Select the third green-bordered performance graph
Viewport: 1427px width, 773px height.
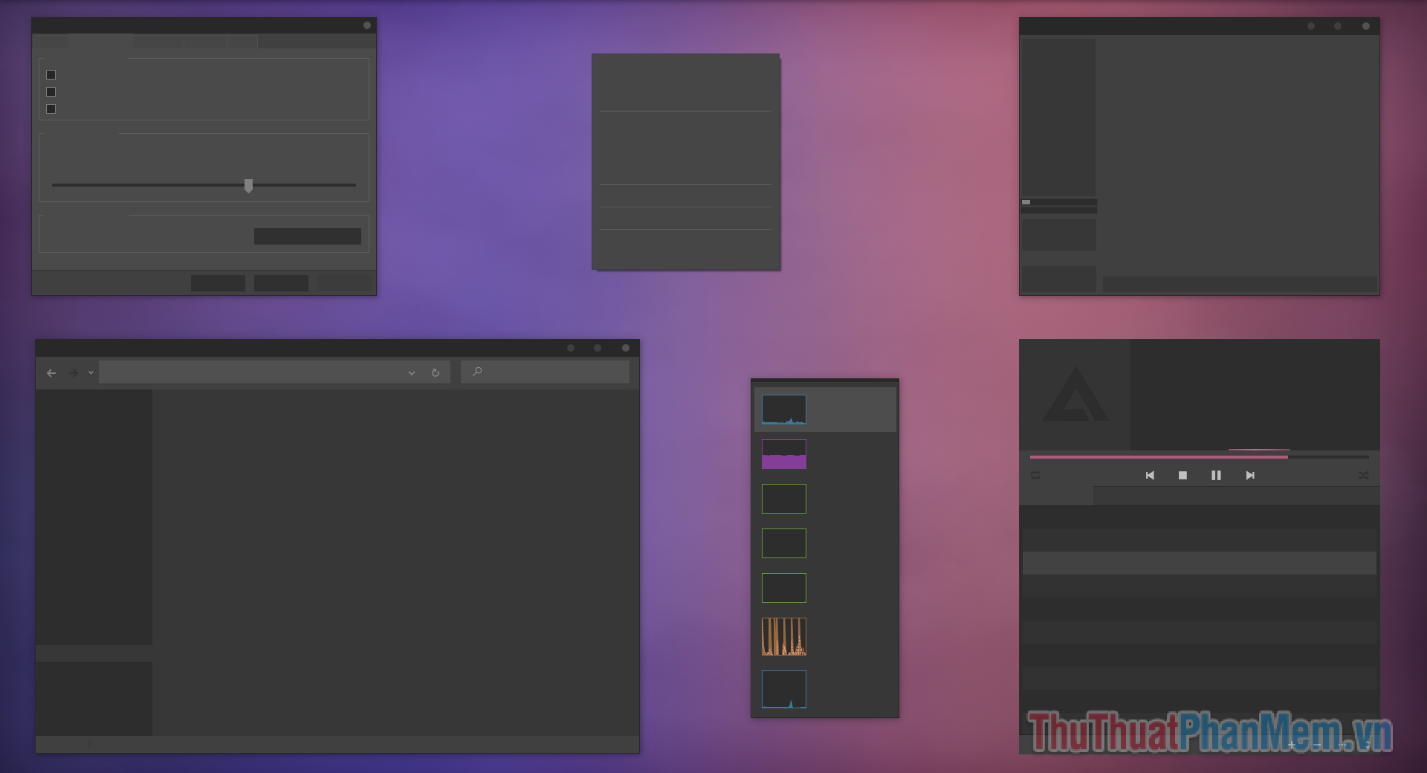(784, 588)
